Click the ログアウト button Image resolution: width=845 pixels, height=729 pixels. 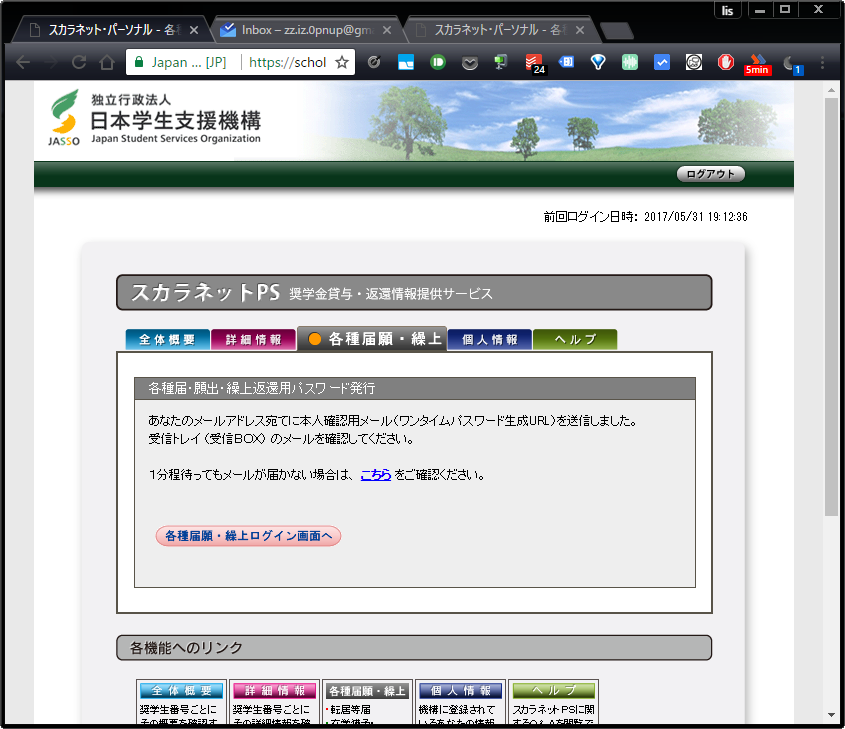pos(710,174)
